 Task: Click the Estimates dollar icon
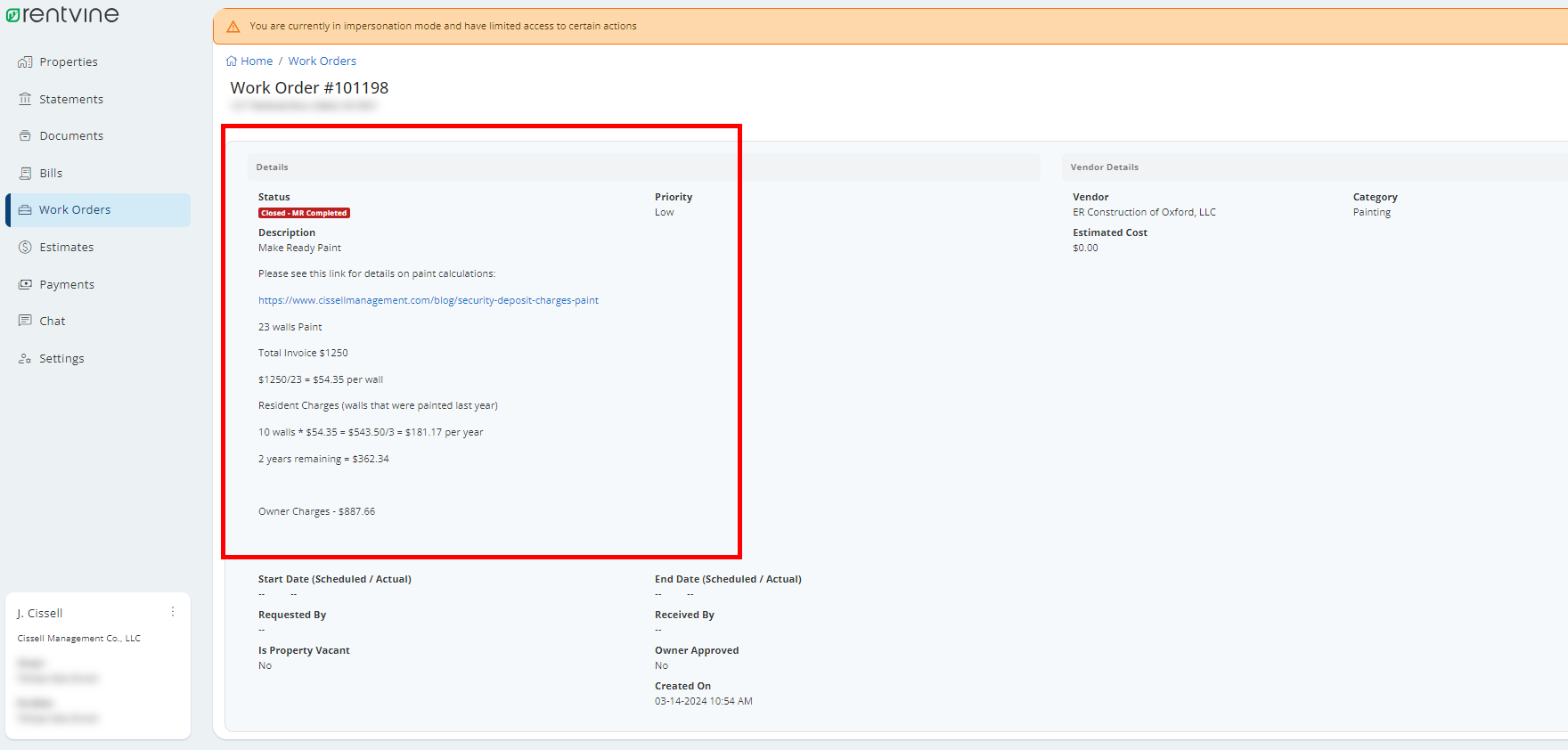point(25,248)
